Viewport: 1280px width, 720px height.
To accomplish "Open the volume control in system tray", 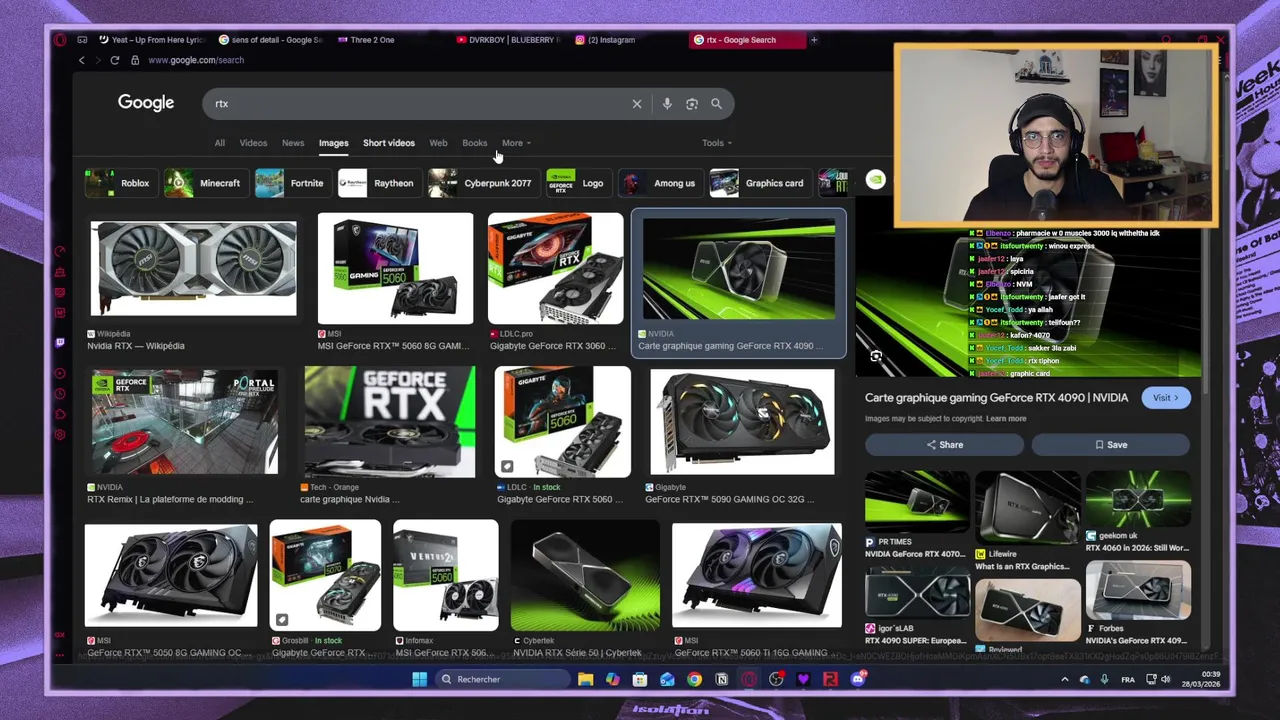I will pyautogui.click(x=1165, y=680).
